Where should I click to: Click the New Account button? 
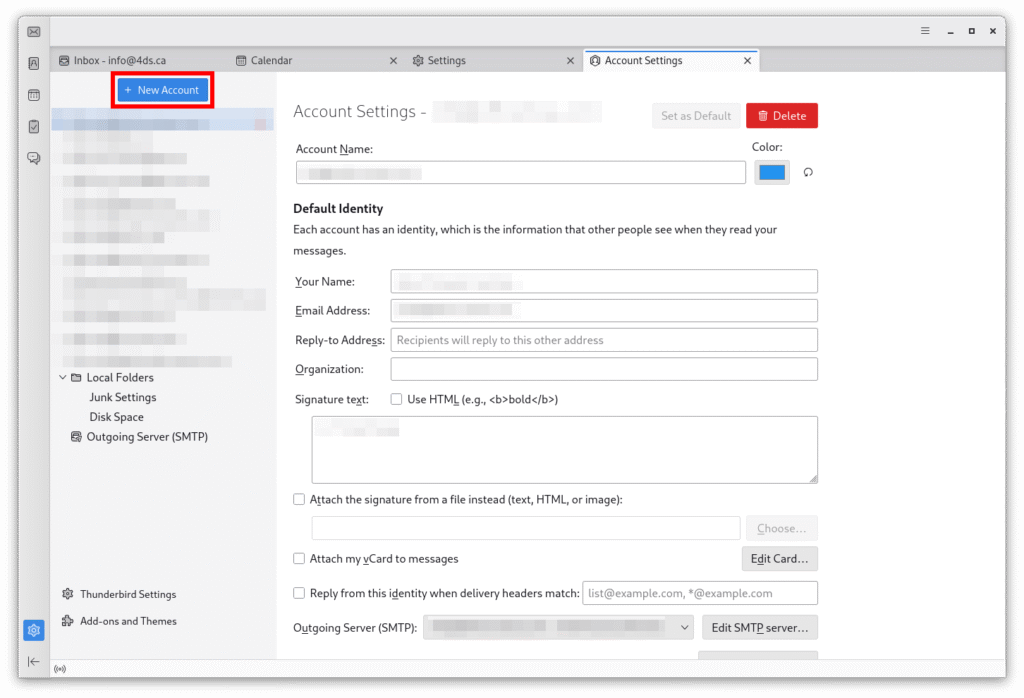coord(162,90)
